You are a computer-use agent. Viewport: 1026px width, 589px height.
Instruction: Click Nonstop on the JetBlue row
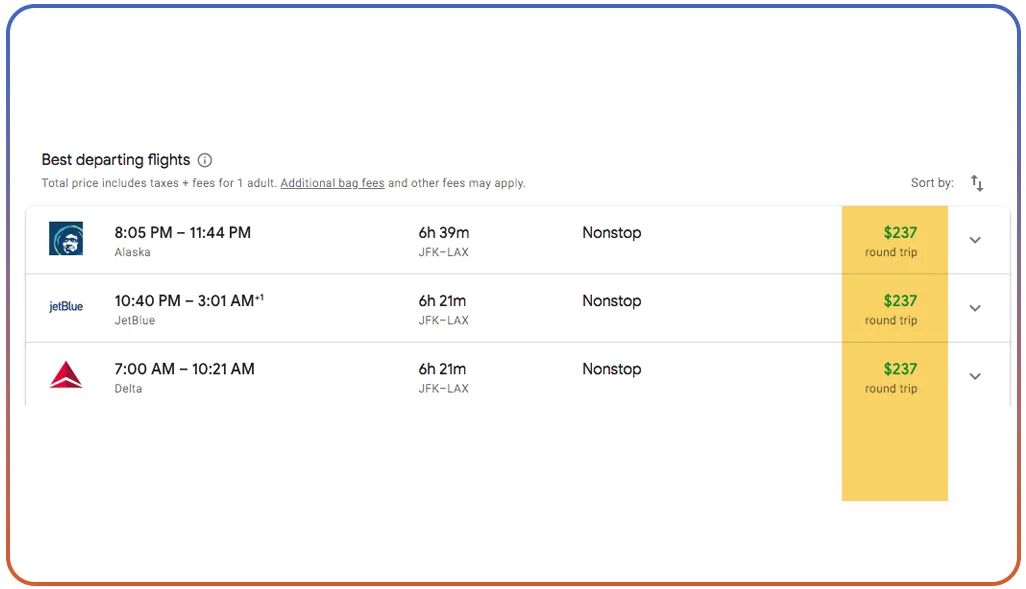[611, 301]
